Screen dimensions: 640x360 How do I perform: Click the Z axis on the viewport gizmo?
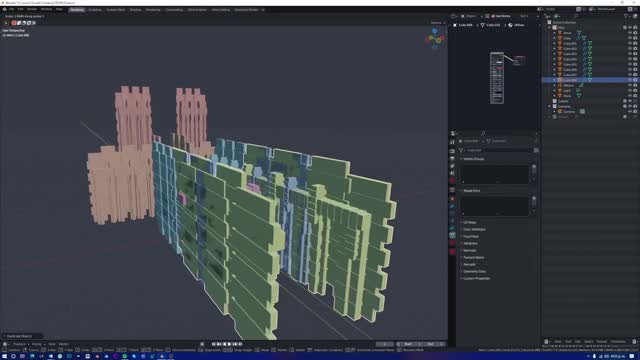tap(435, 31)
